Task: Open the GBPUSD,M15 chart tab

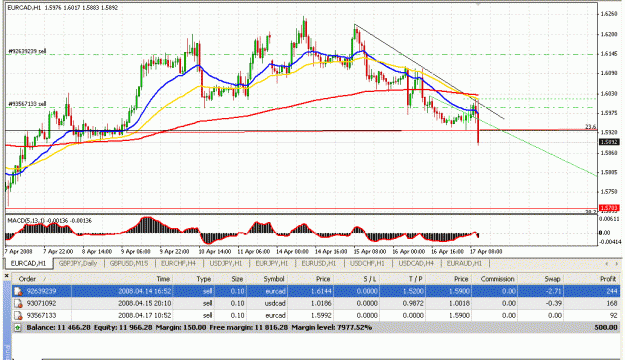Action: click(x=129, y=264)
